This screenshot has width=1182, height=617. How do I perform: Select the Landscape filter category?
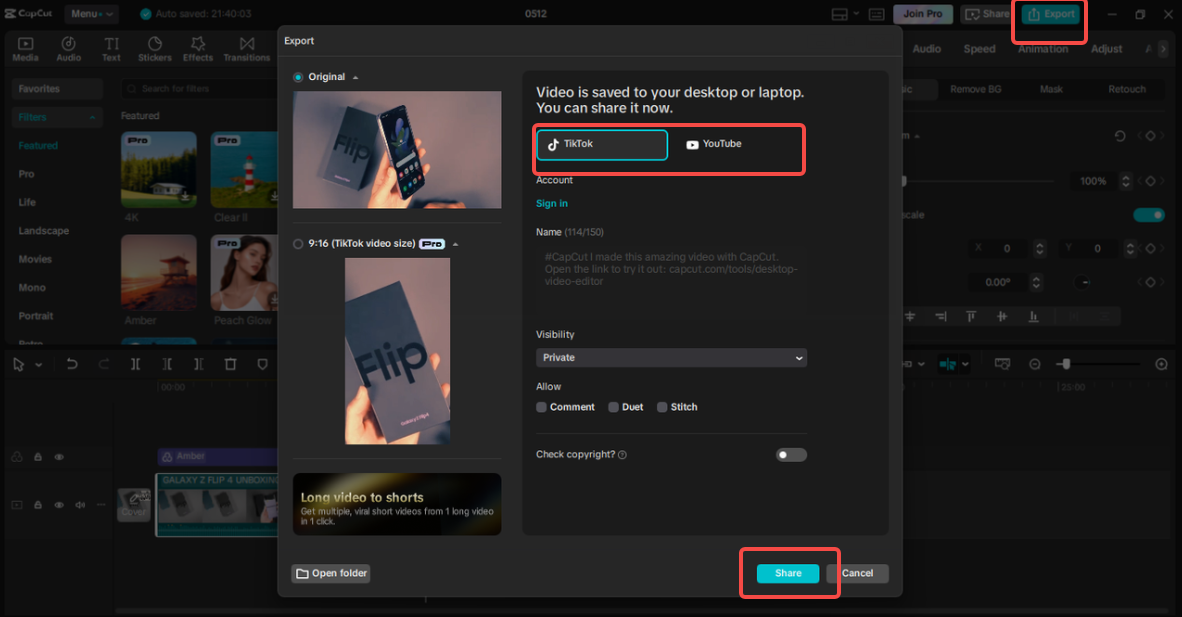pyautogui.click(x=44, y=231)
